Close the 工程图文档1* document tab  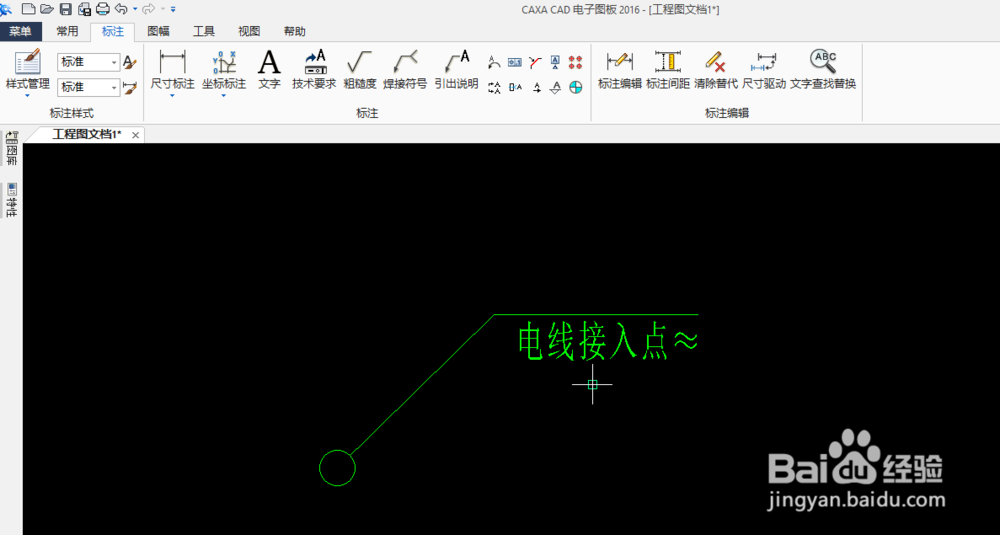coord(135,135)
